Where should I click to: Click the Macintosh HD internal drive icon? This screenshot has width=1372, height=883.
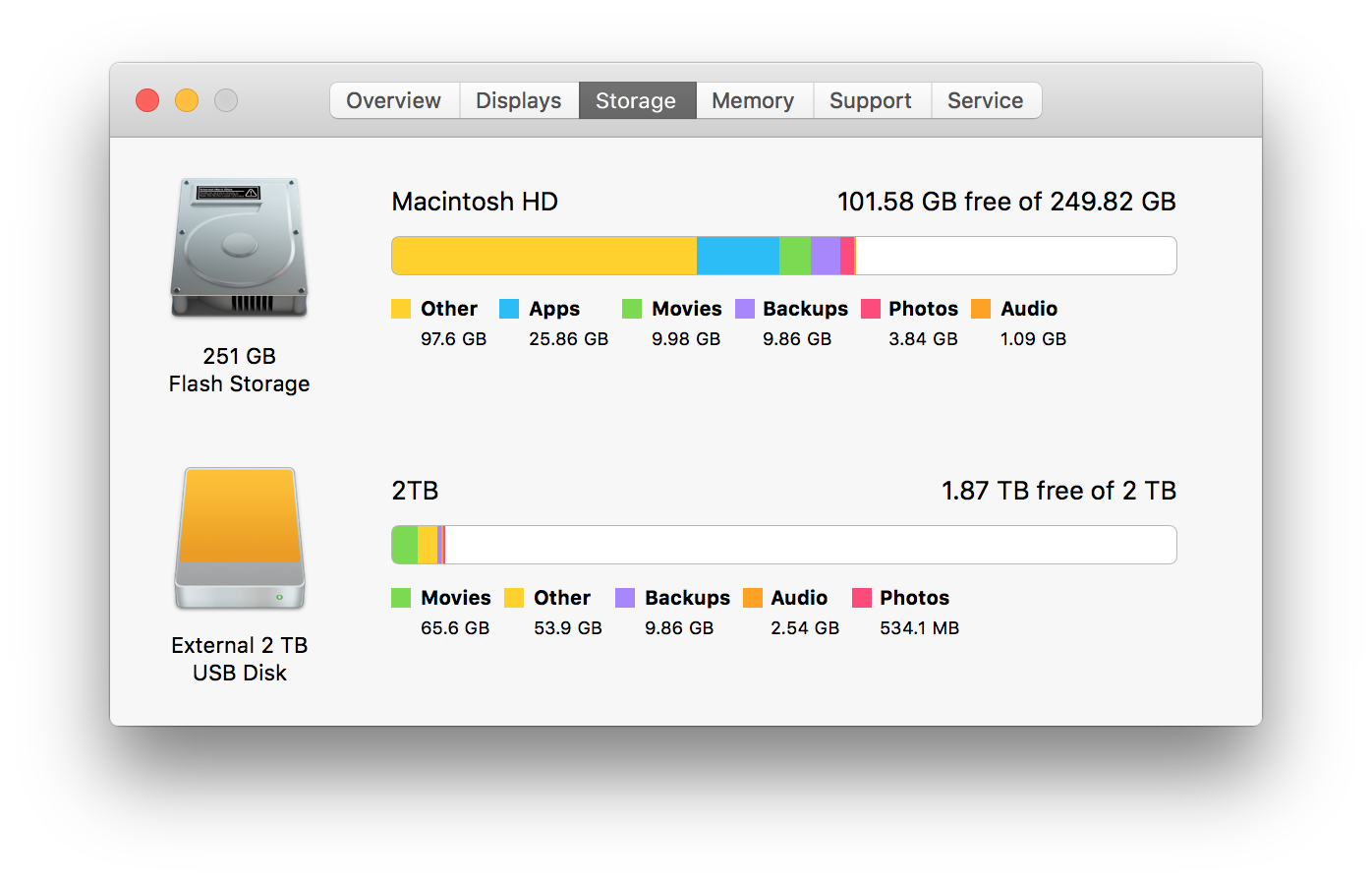coord(240,248)
